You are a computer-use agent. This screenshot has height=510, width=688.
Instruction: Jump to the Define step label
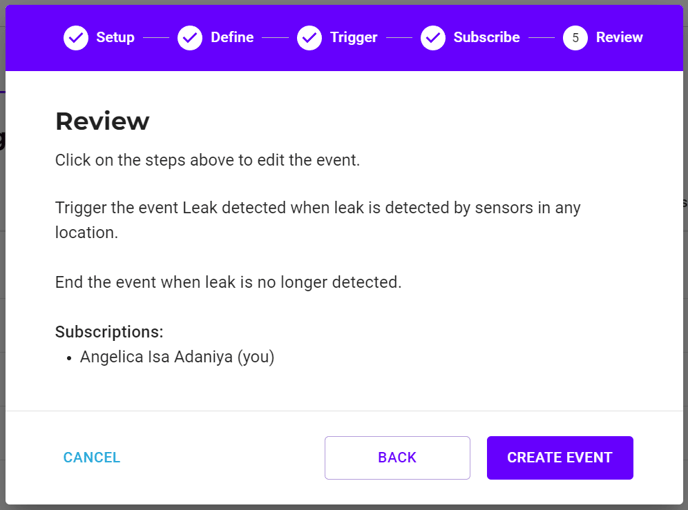click(x=232, y=37)
